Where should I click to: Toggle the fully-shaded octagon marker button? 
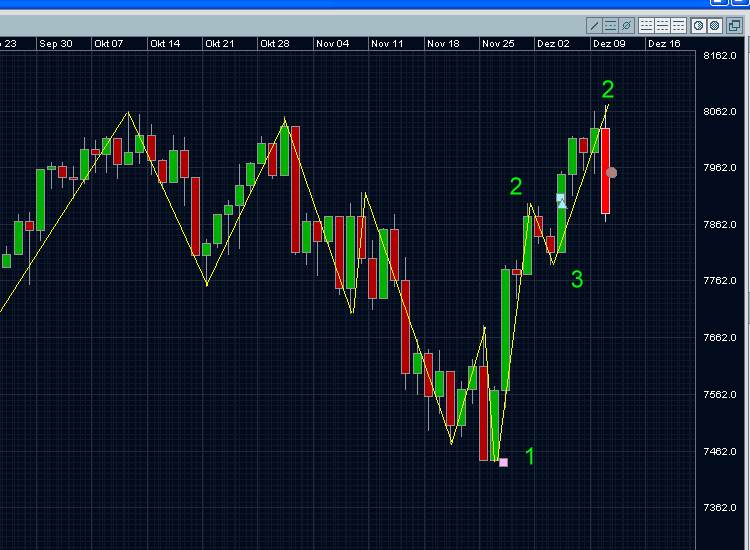(715, 25)
